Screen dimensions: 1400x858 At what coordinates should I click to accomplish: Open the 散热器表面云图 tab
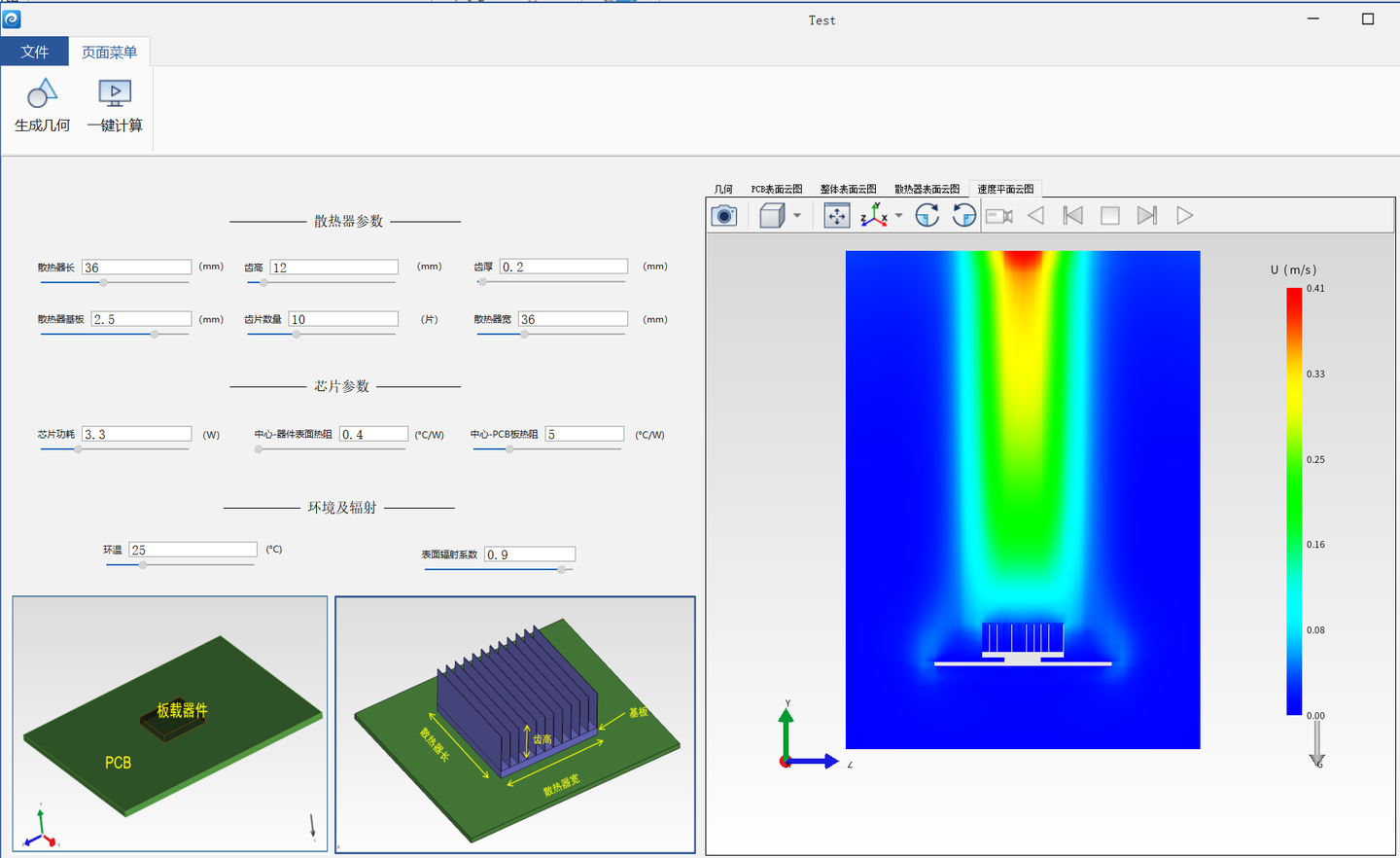tap(927, 189)
